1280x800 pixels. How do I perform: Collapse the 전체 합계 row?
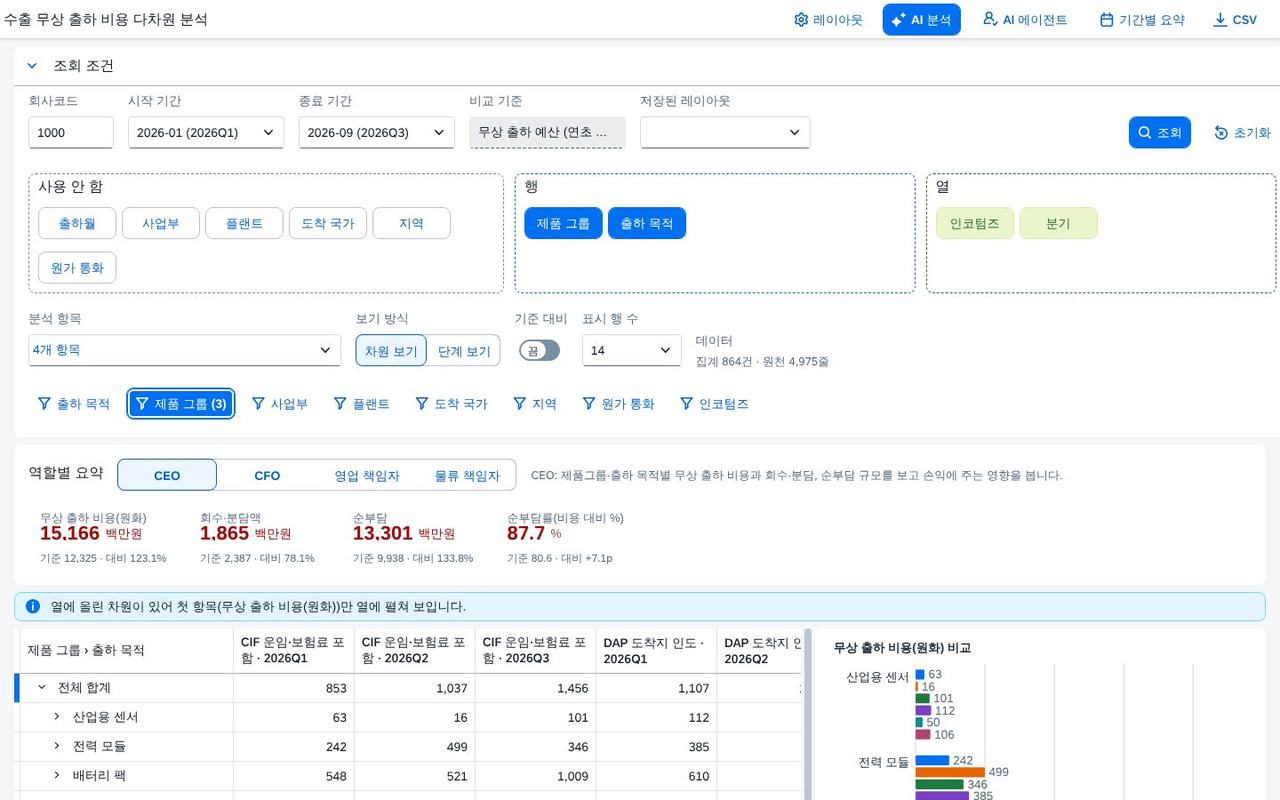coord(42,688)
